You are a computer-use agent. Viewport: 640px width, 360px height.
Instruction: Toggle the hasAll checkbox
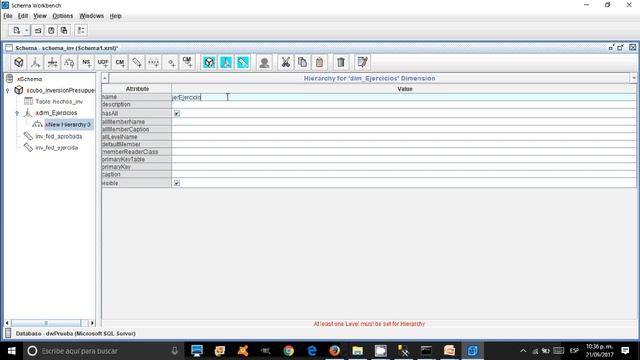177,113
